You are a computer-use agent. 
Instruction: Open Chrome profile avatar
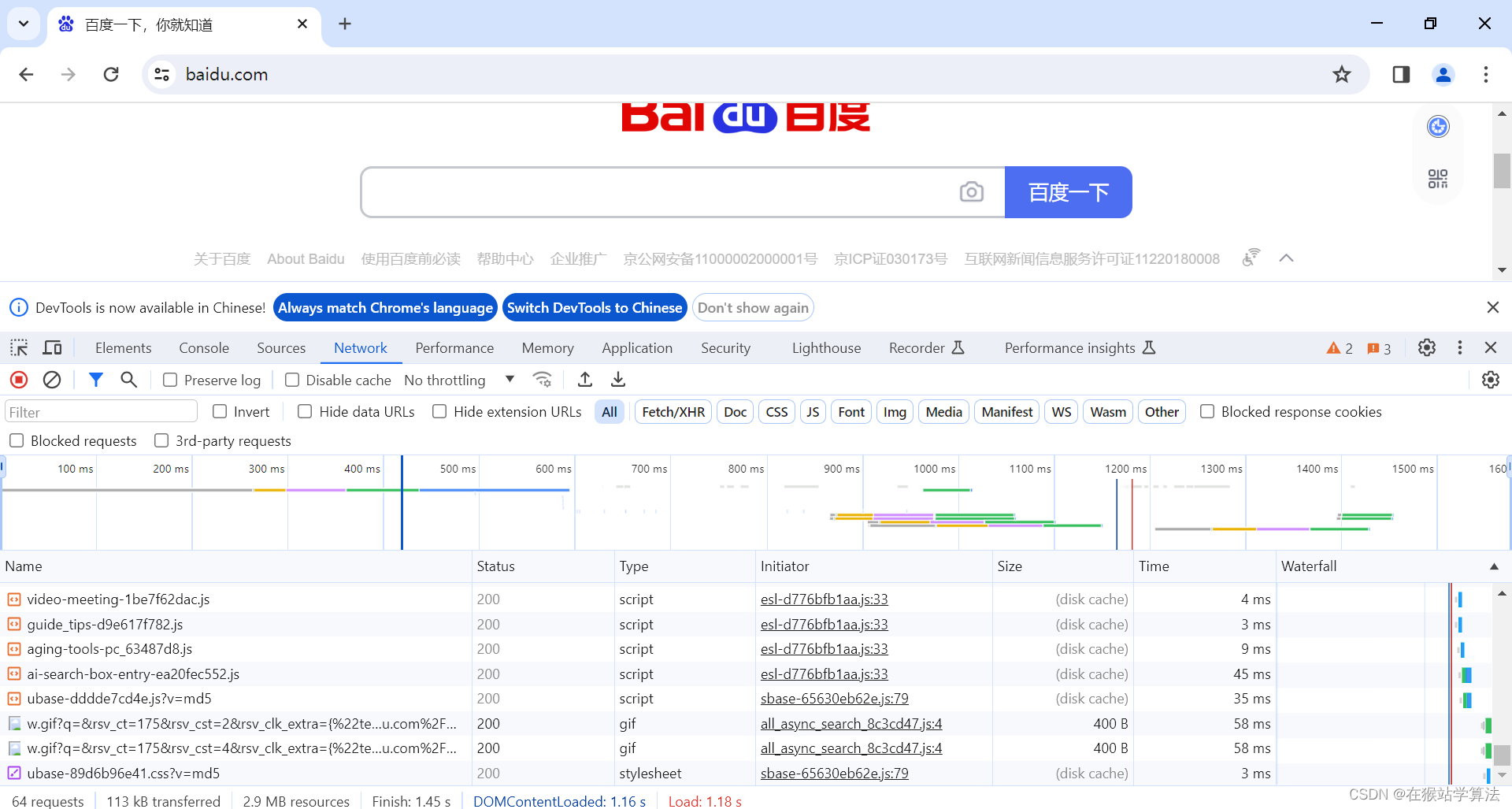coord(1443,75)
